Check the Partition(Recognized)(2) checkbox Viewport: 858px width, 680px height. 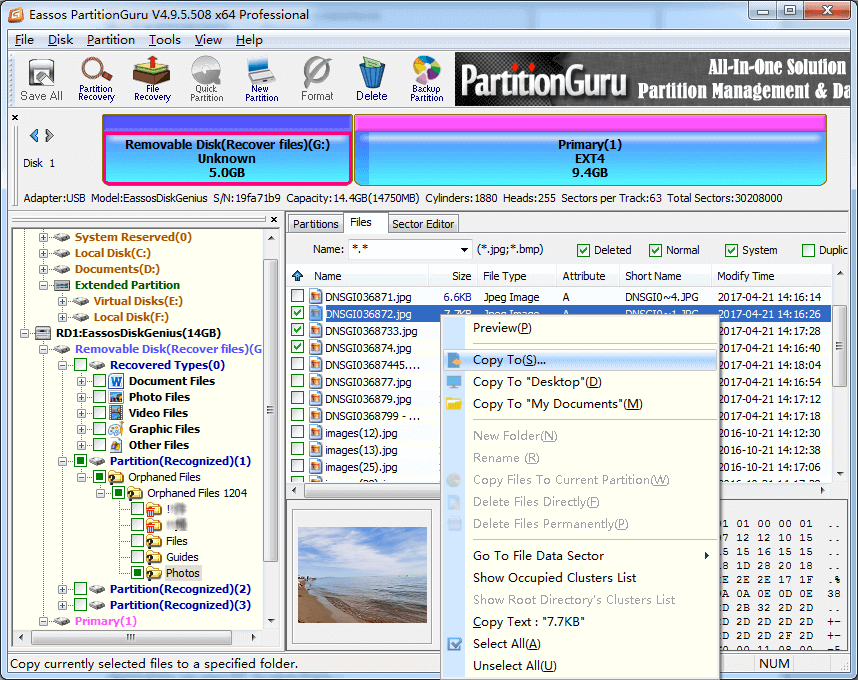tap(80, 589)
